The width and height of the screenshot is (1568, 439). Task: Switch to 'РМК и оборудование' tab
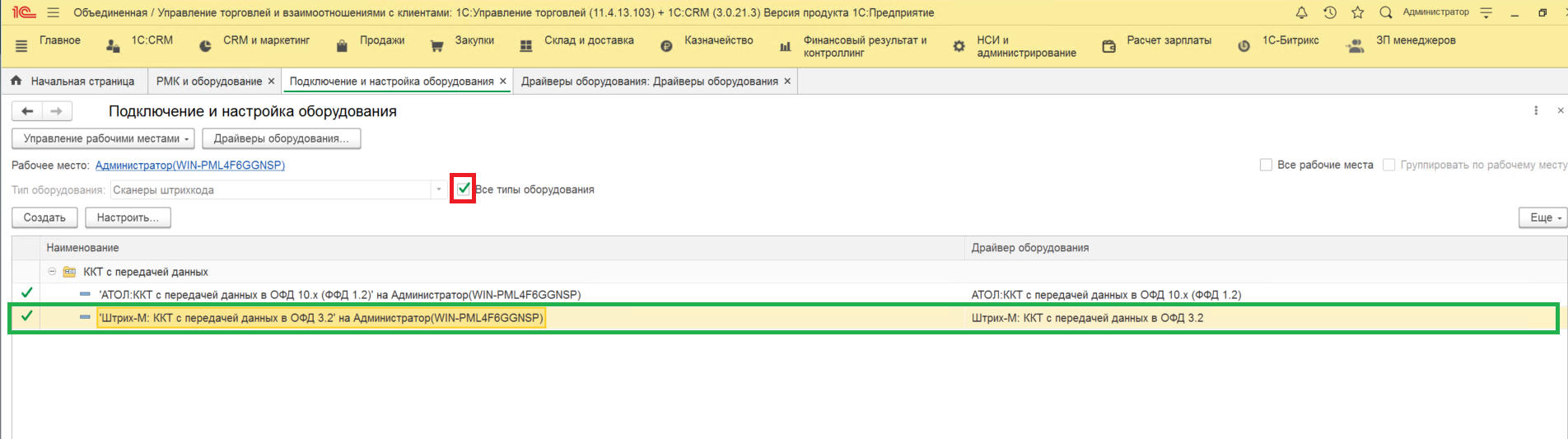(x=208, y=81)
